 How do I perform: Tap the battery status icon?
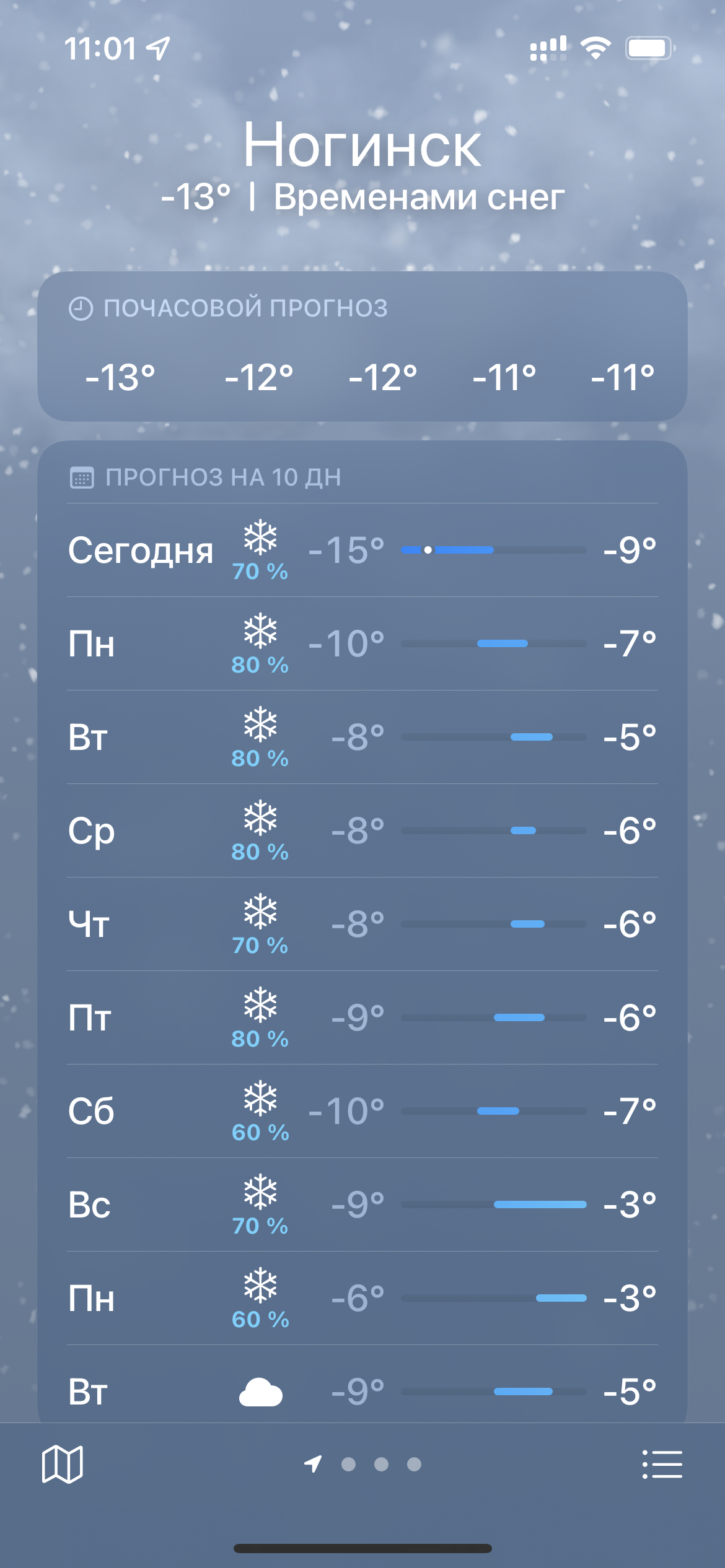click(649, 48)
